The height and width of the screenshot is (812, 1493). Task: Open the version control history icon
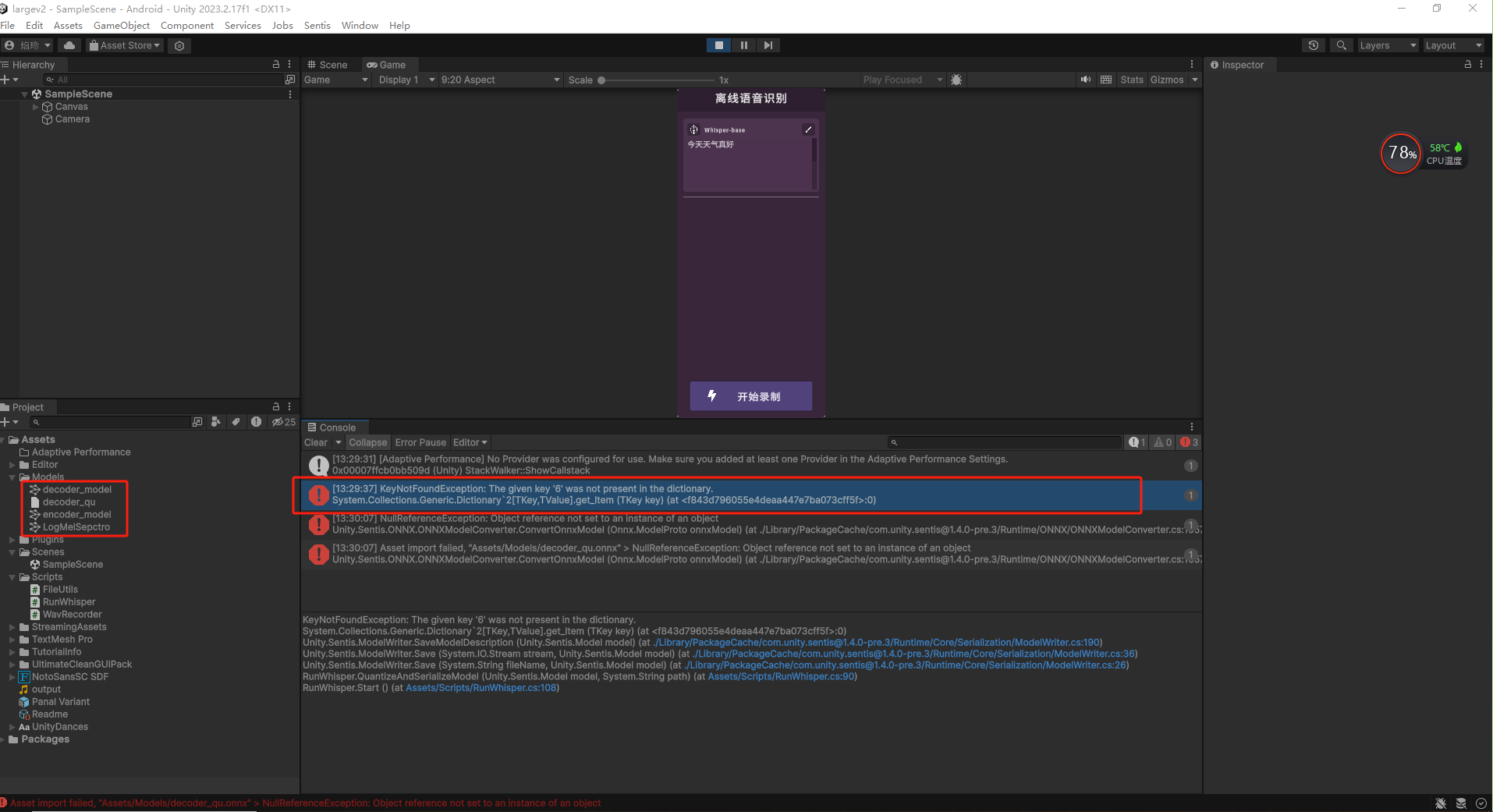coord(1313,45)
